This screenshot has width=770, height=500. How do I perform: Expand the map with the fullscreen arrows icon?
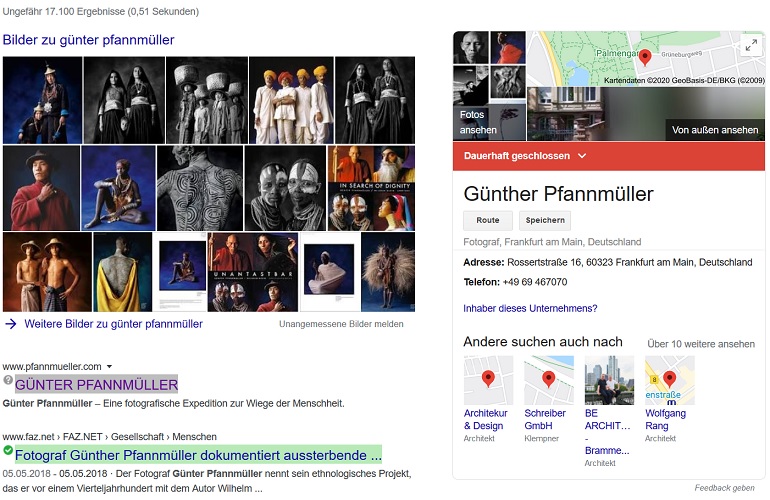coord(751,46)
